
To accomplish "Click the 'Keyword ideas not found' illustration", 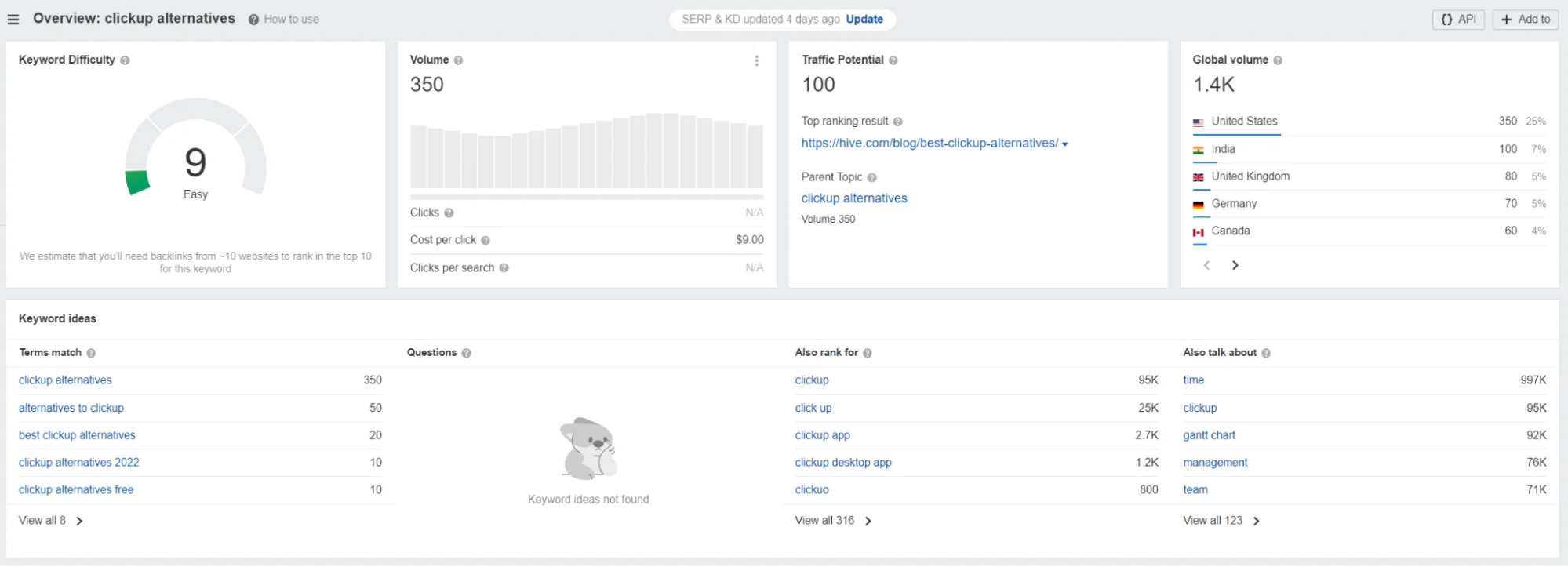I will (588, 448).
